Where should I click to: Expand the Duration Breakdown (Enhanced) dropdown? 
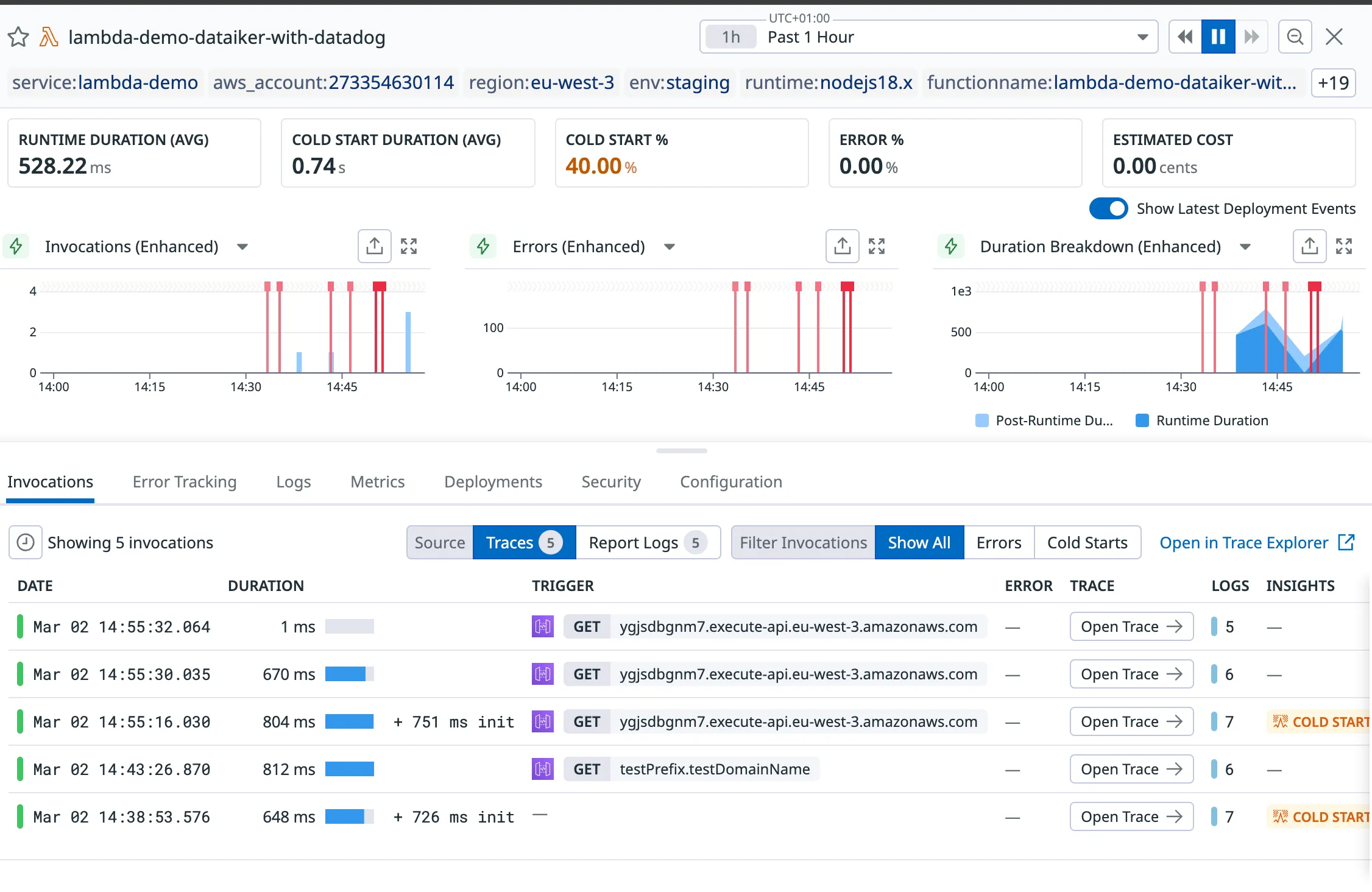tap(1245, 247)
